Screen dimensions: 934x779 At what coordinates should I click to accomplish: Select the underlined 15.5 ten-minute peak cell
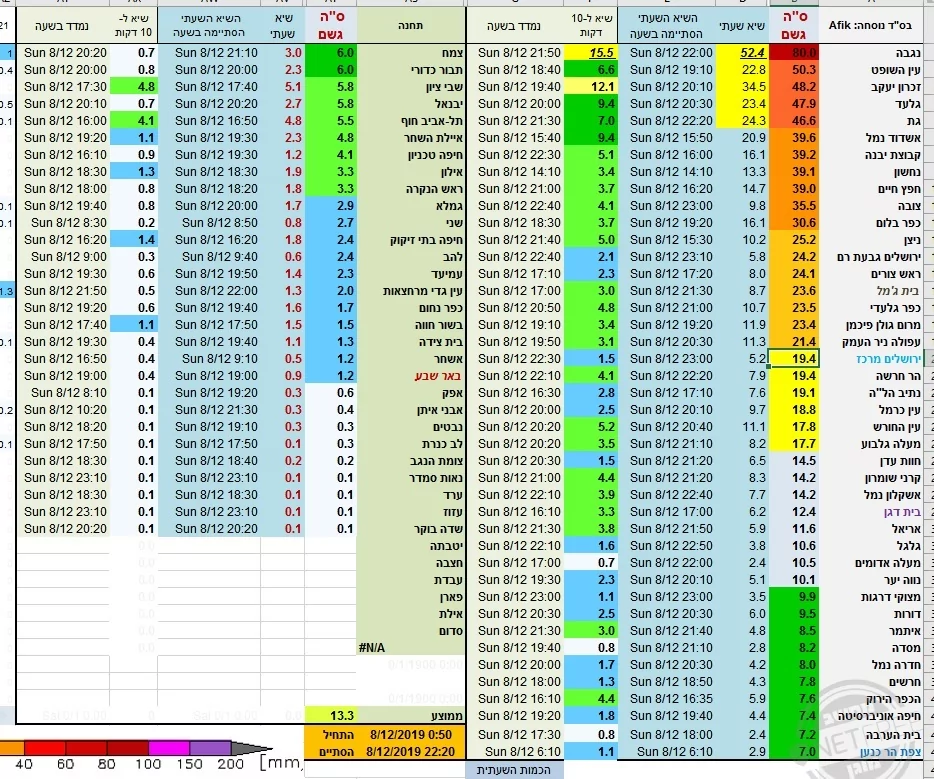click(x=594, y=52)
